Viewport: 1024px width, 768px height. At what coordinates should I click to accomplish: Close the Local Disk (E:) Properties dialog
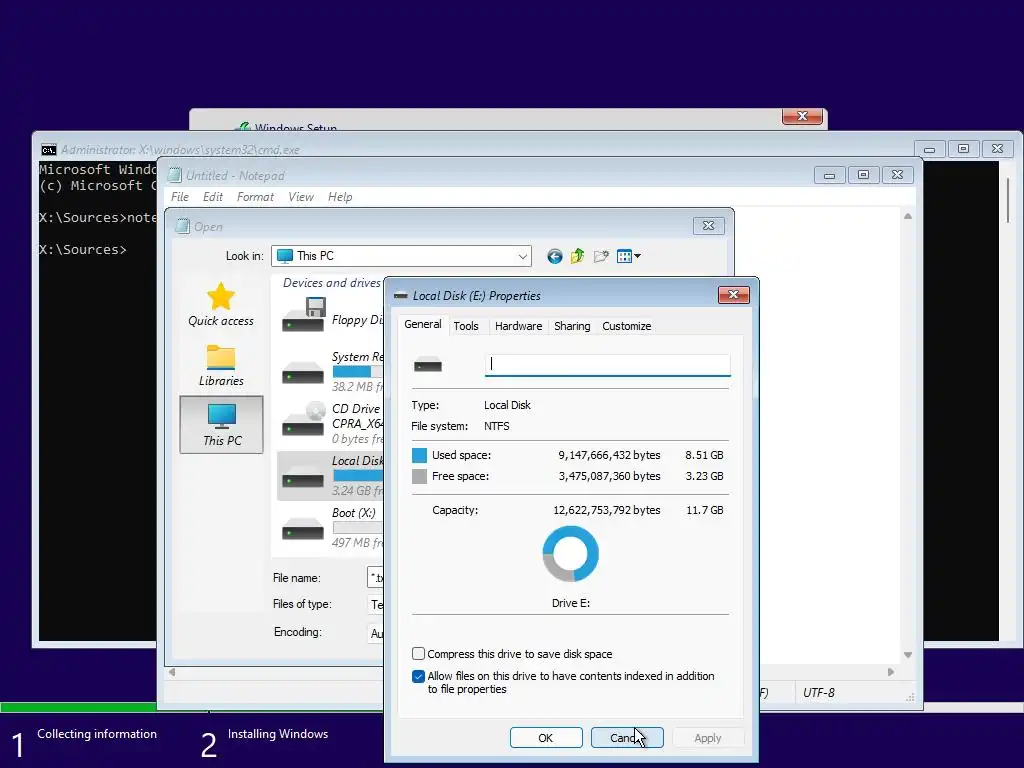733,295
